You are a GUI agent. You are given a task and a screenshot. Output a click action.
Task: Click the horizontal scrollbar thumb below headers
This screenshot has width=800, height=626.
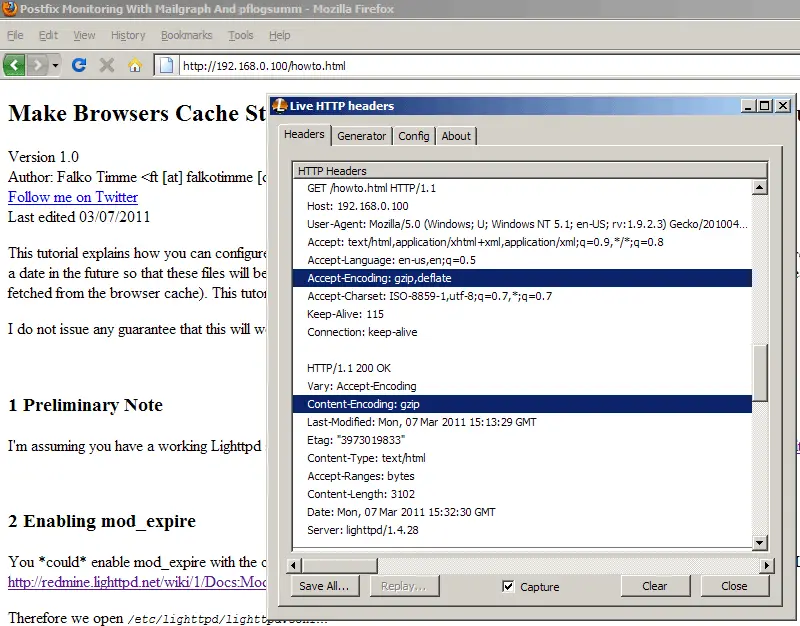339,565
